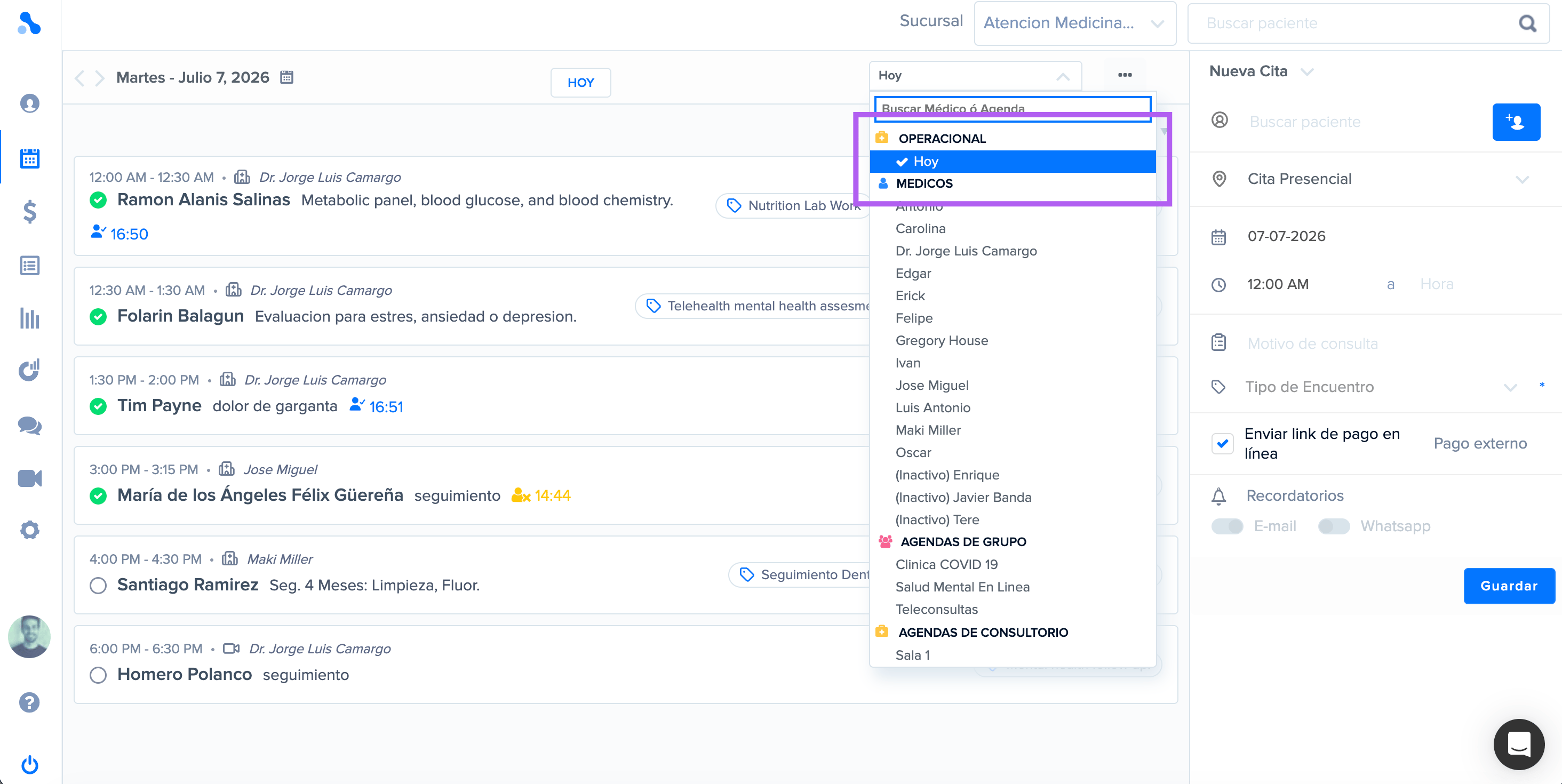Open the billing dollar sign icon
The height and width of the screenshot is (784, 1562).
(x=29, y=212)
